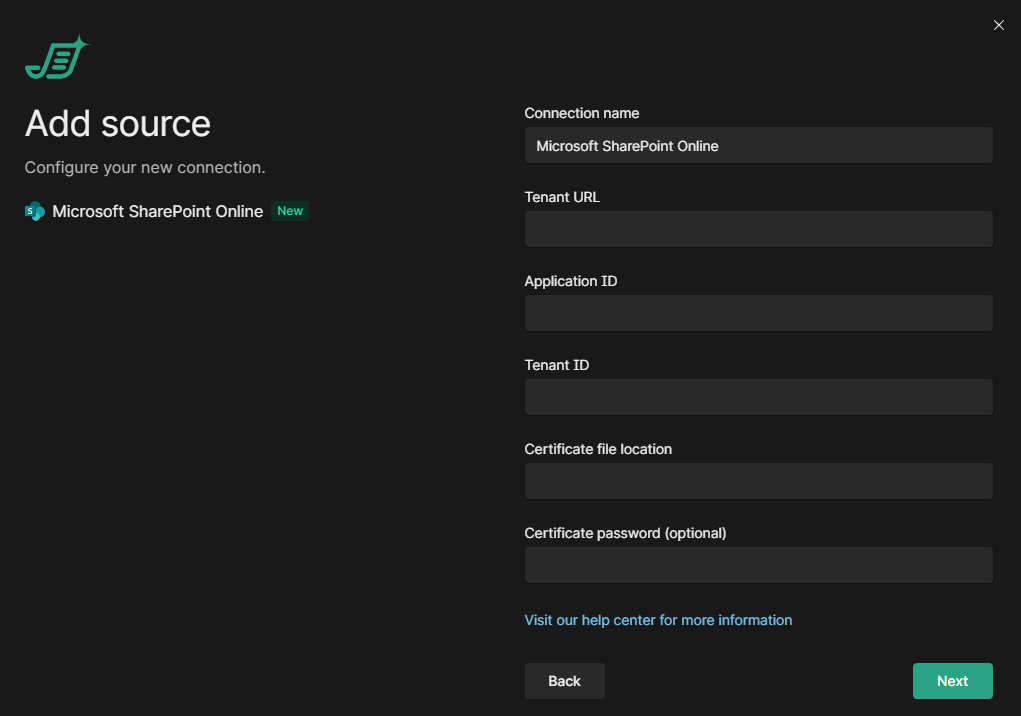Click into the Tenant ID field

[758, 397]
